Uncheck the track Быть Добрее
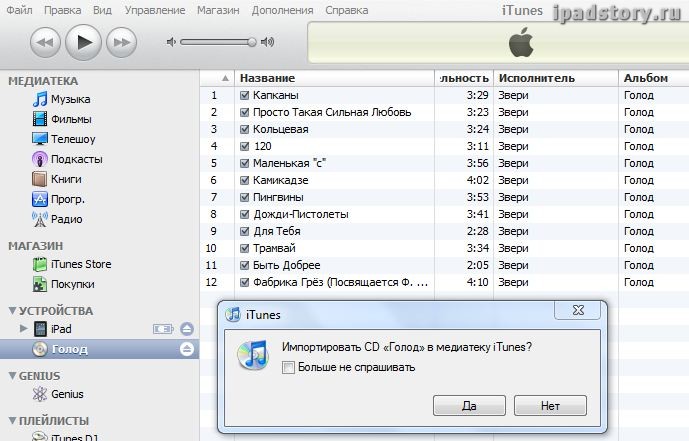The width and height of the screenshot is (689, 441). (x=245, y=265)
